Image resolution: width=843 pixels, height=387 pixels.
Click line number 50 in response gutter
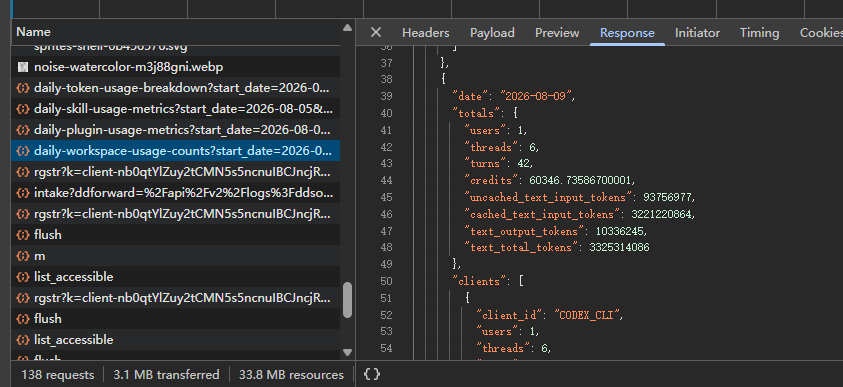[x=386, y=281]
